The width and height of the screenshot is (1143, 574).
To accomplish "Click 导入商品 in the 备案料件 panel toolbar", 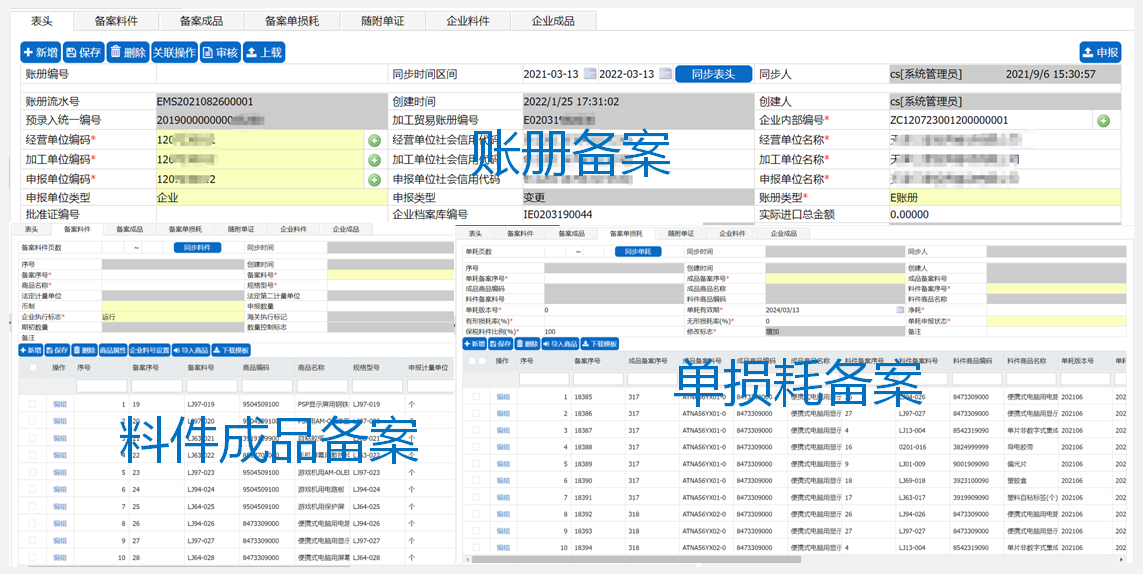I will 191,350.
